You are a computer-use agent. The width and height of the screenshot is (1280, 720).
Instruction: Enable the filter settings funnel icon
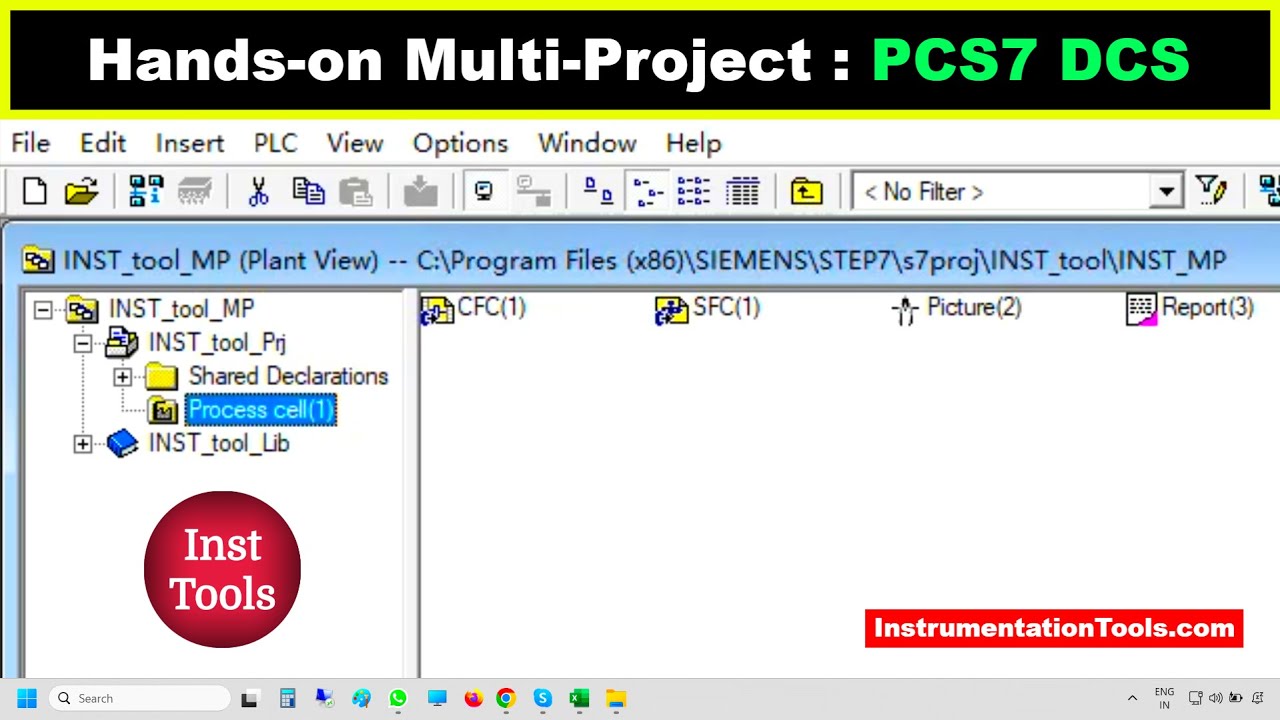pos(1211,191)
